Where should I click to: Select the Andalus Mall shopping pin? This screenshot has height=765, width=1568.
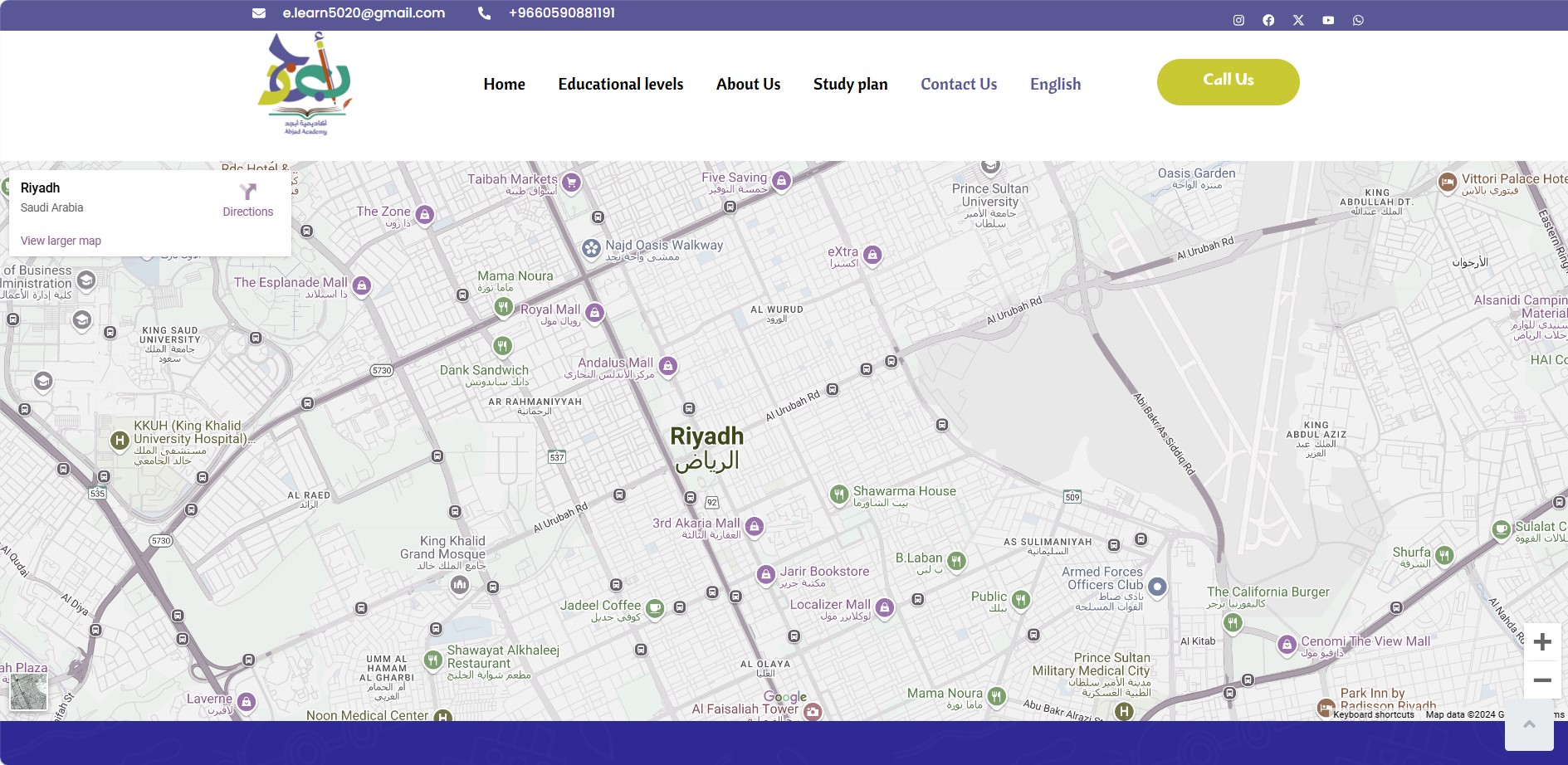pos(668,366)
